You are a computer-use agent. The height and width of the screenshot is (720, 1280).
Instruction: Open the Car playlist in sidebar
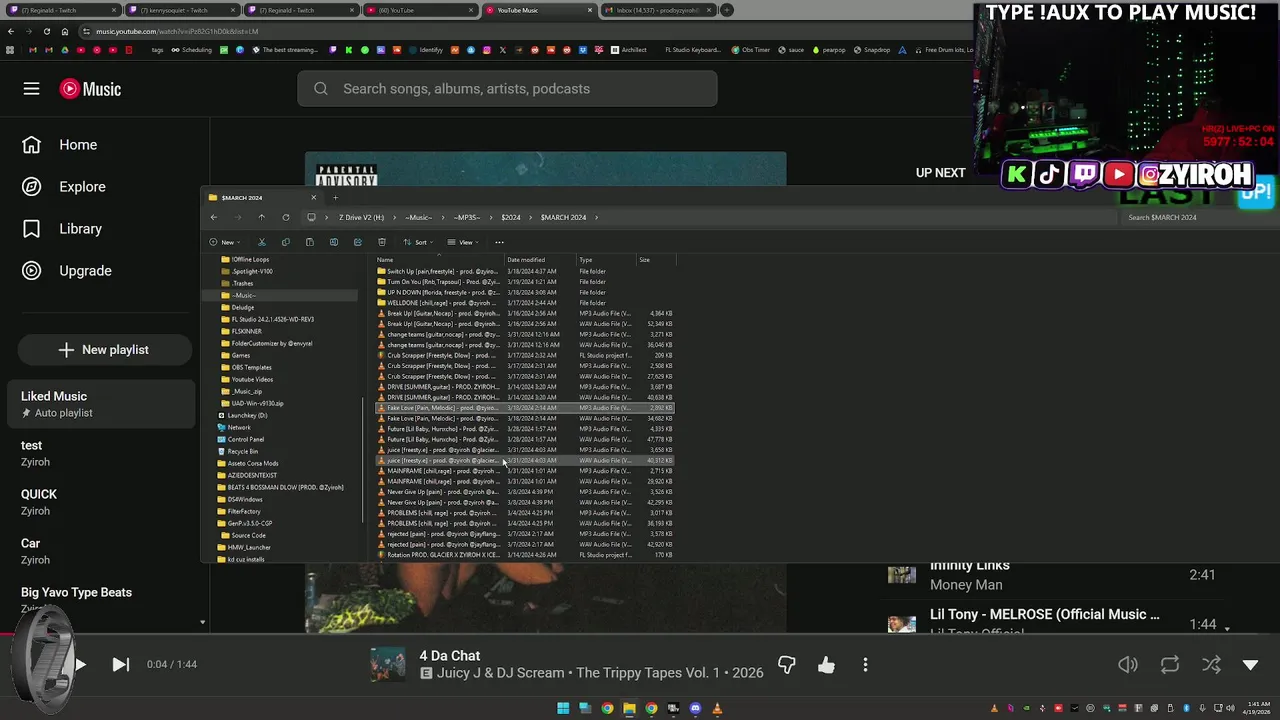(100, 551)
